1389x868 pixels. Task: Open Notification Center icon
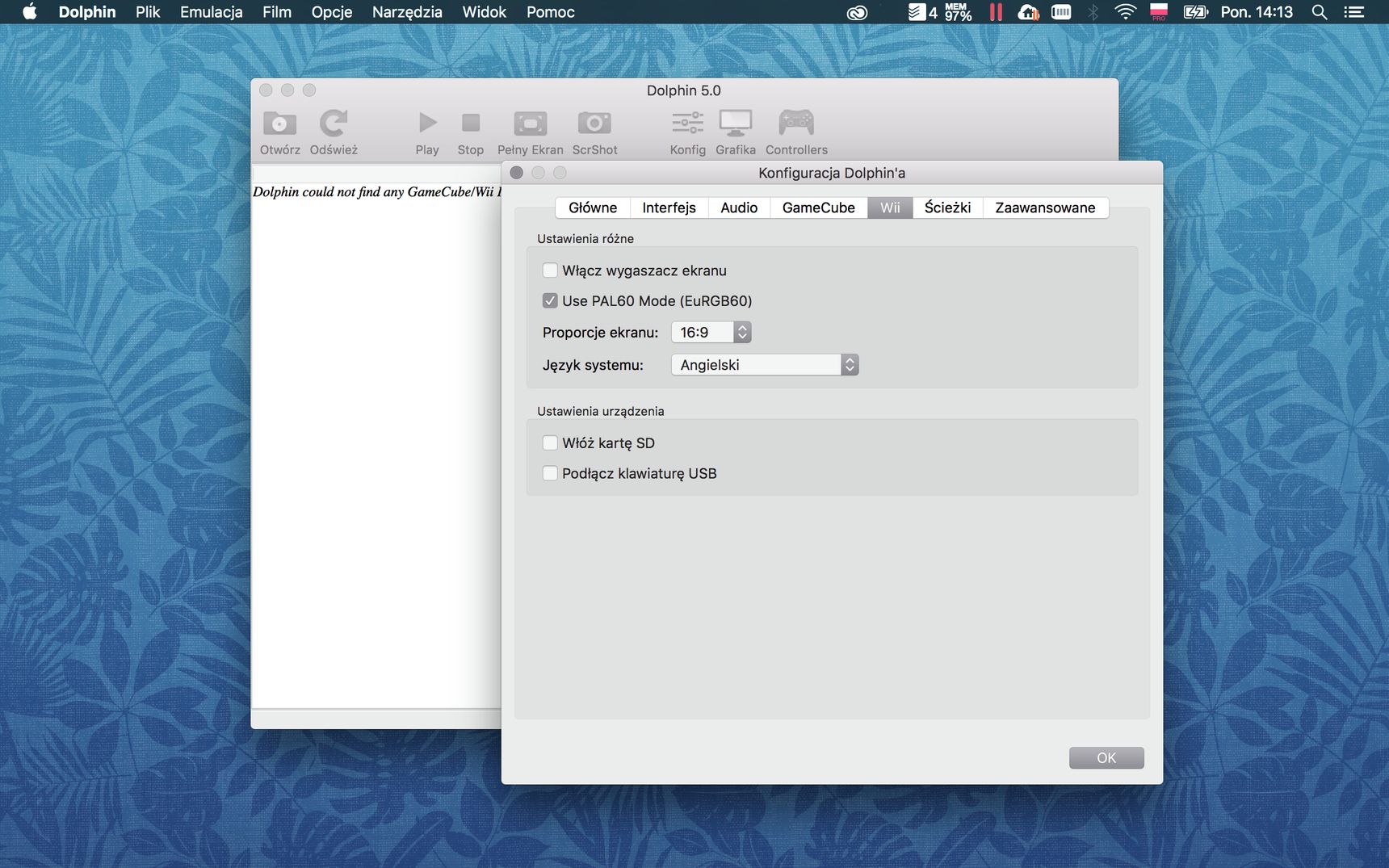pos(1354,12)
